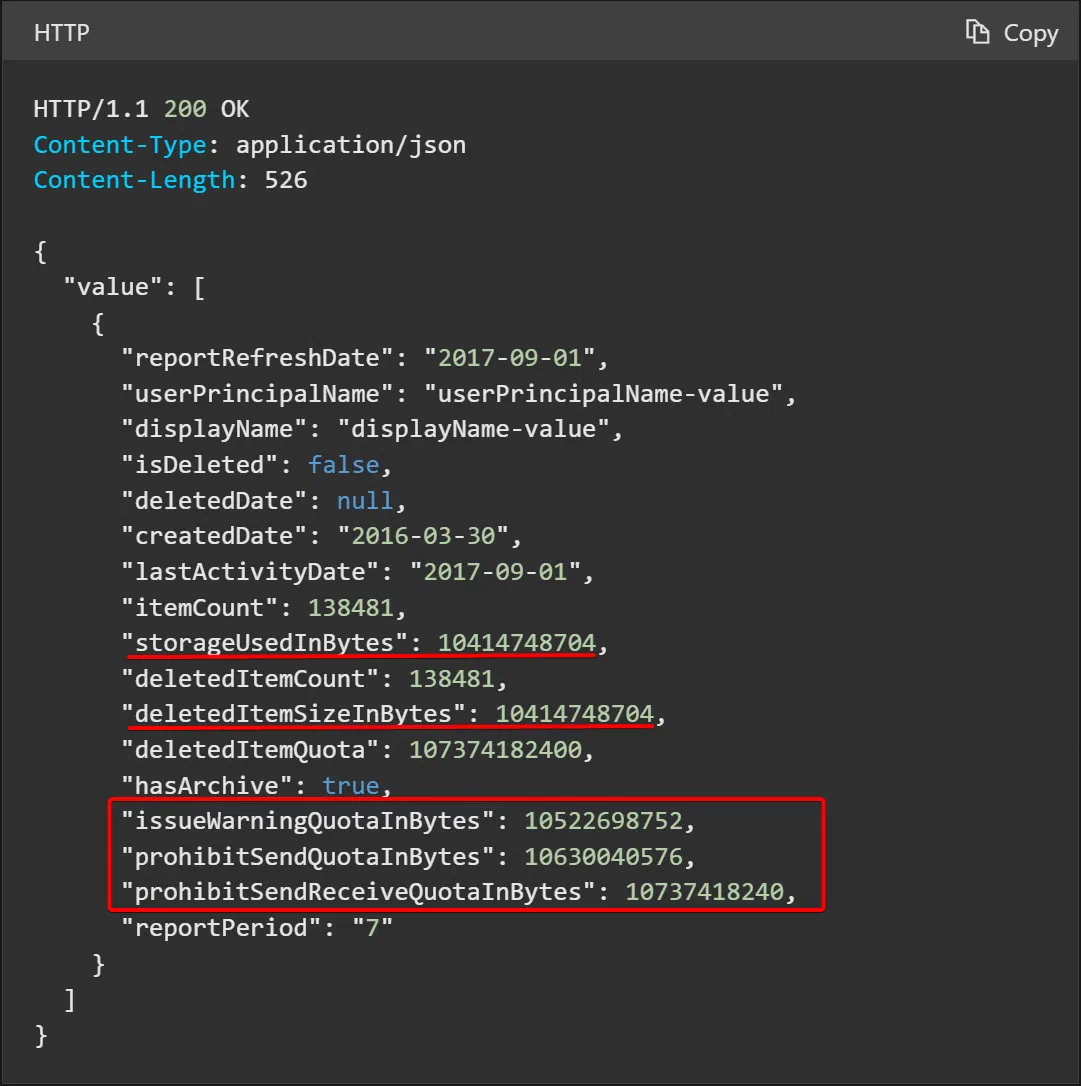Click the Content-Length value 526
1081x1086 pixels.
click(x=286, y=180)
